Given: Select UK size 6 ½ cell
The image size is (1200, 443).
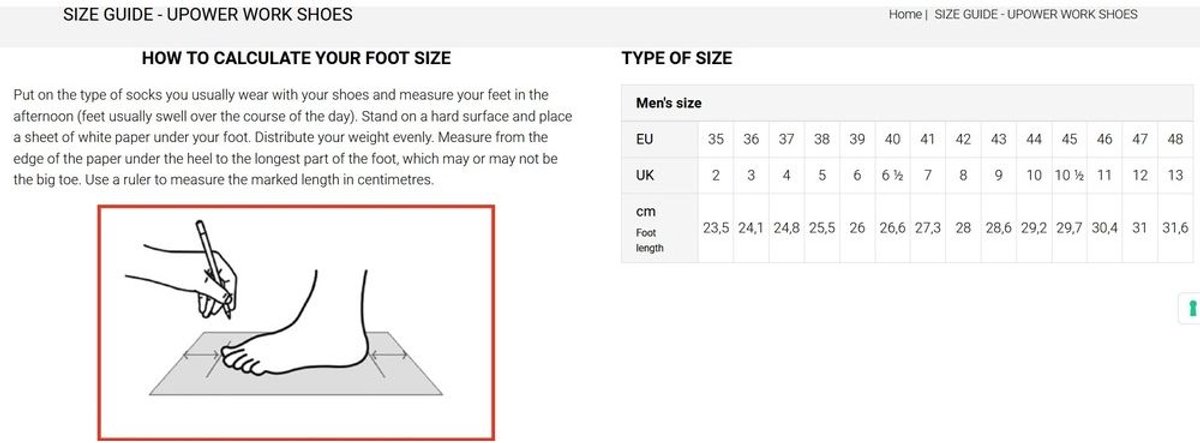Looking at the screenshot, I should (892, 175).
